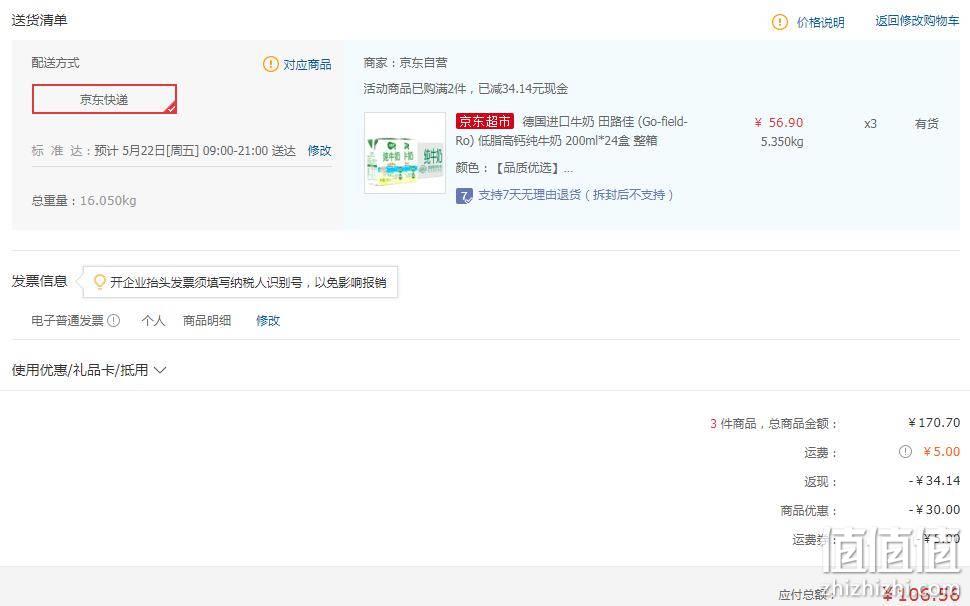Click the 送货清单 heading
The width and height of the screenshot is (970, 606).
tap(39, 20)
